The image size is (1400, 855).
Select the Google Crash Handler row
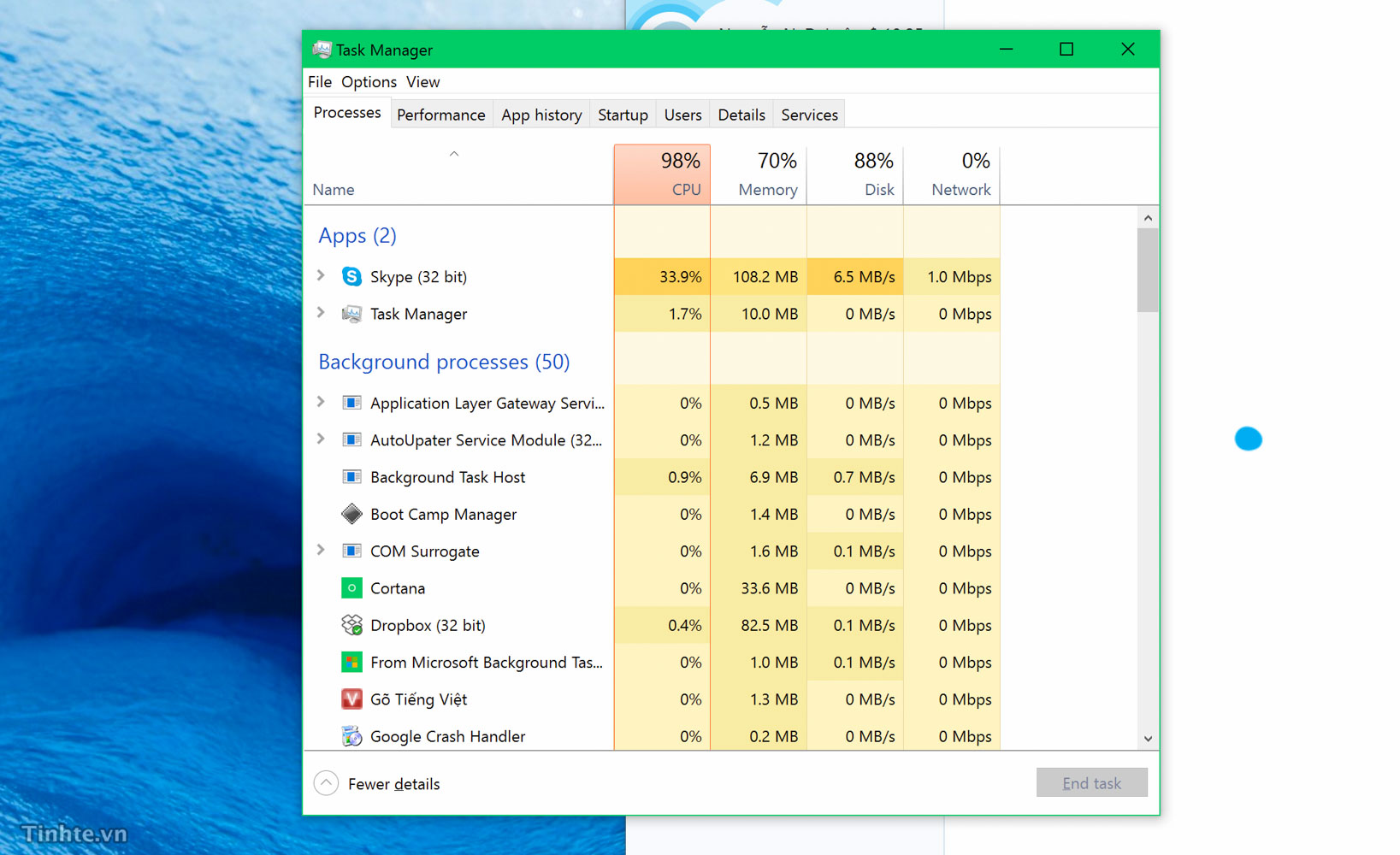click(x=652, y=736)
